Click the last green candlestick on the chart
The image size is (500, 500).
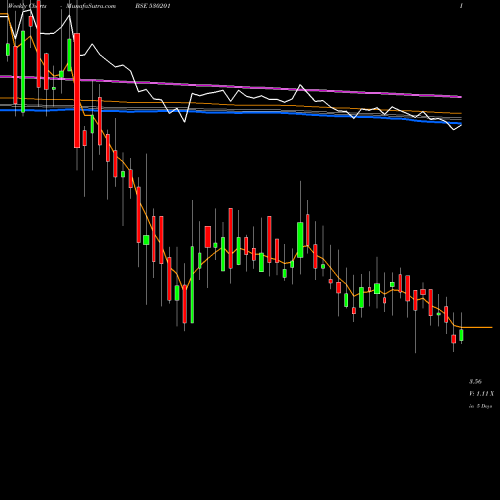pos(461,335)
